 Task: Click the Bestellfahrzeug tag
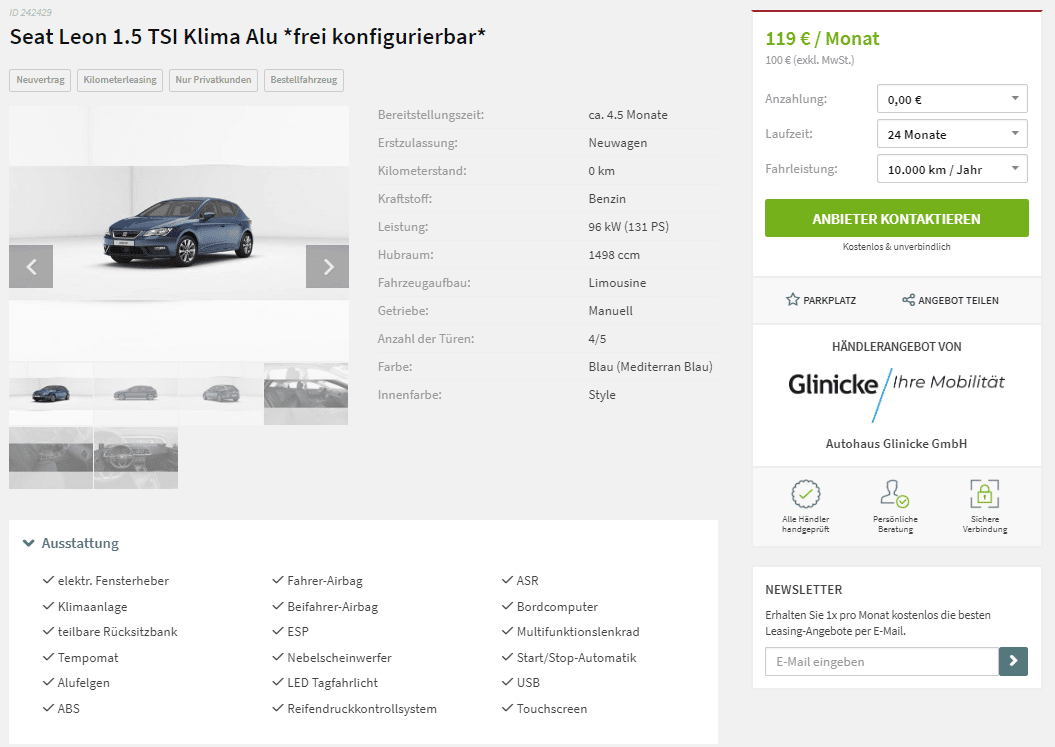coord(303,80)
